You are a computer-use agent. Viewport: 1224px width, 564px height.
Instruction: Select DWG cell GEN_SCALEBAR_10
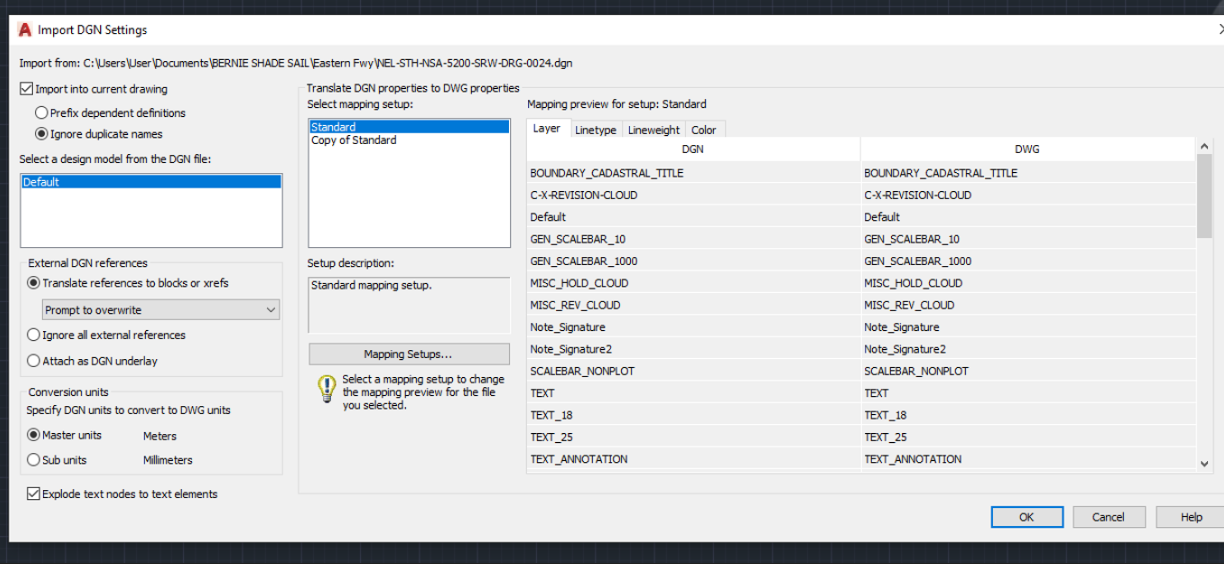(1027, 239)
